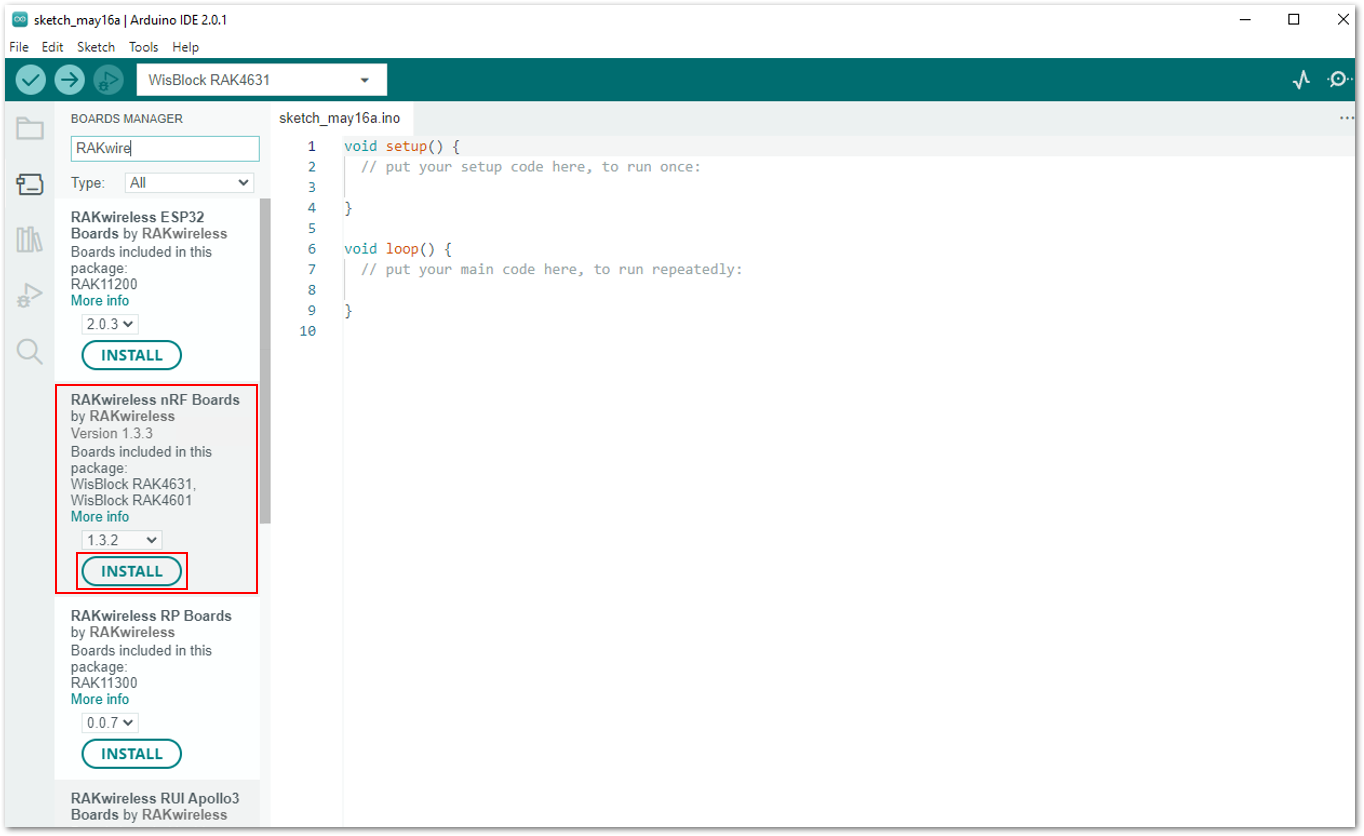Click the Version 1.3.3 text

point(112,434)
